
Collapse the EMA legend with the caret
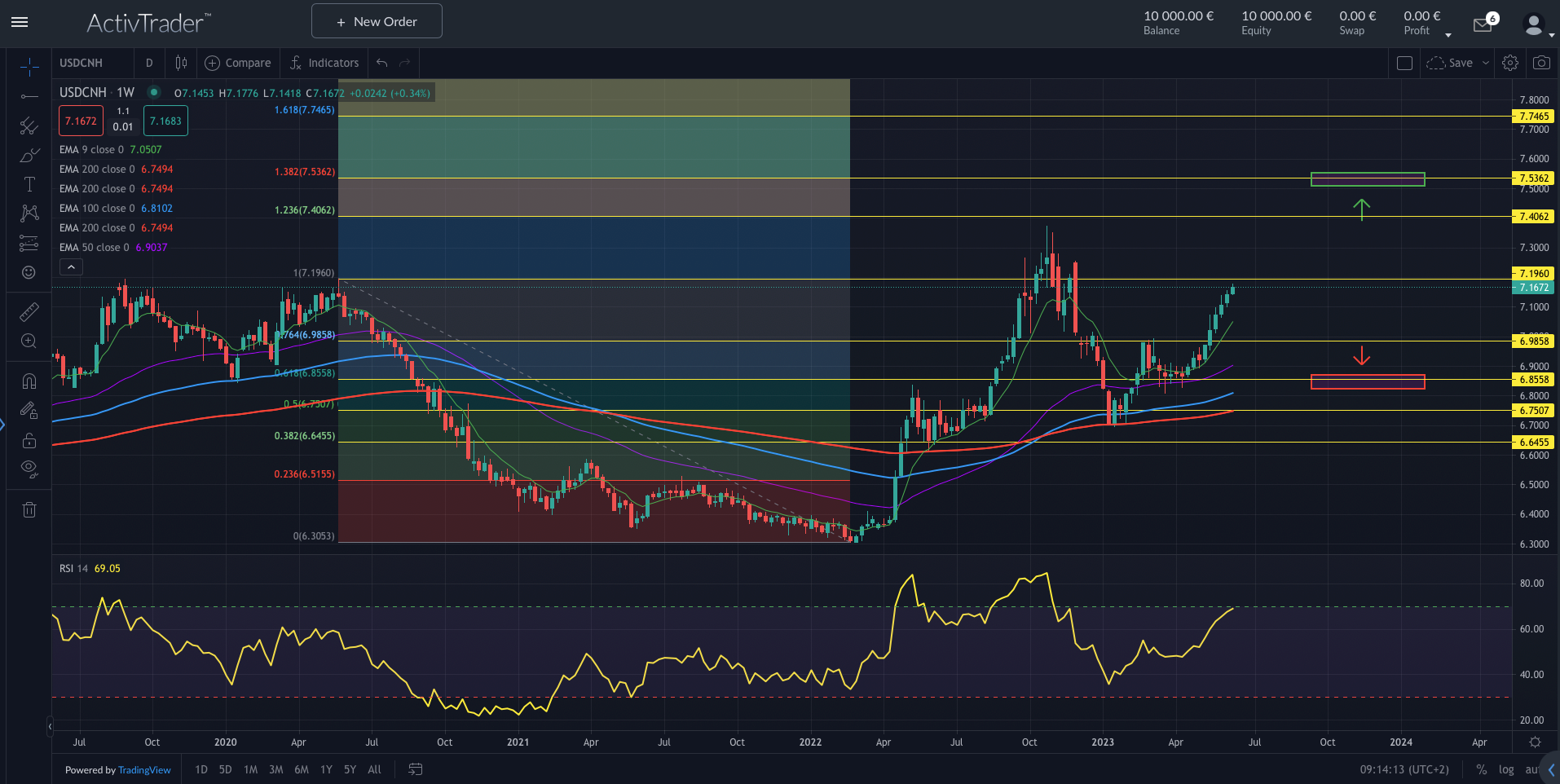pos(71,266)
